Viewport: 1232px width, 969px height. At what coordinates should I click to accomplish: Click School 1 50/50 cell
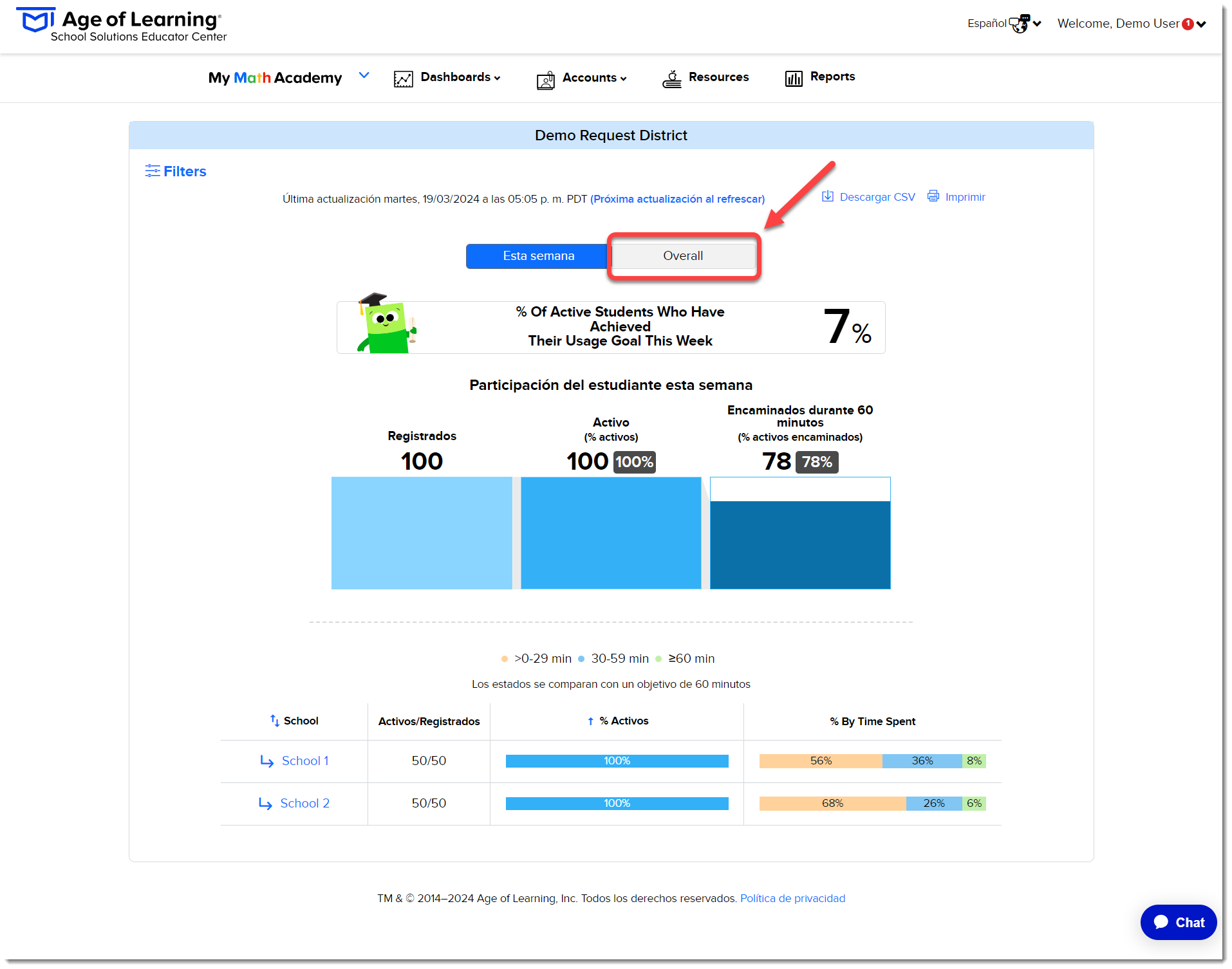pyautogui.click(x=429, y=761)
